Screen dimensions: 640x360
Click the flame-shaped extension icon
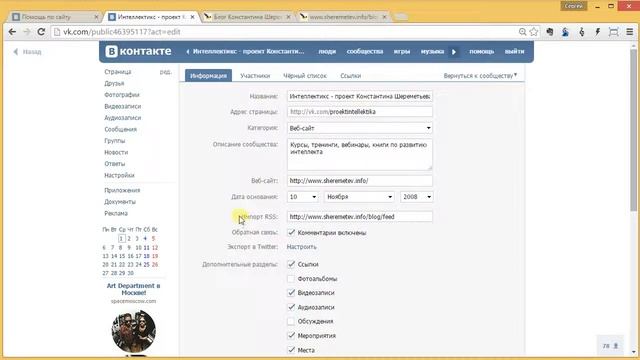[582, 32]
